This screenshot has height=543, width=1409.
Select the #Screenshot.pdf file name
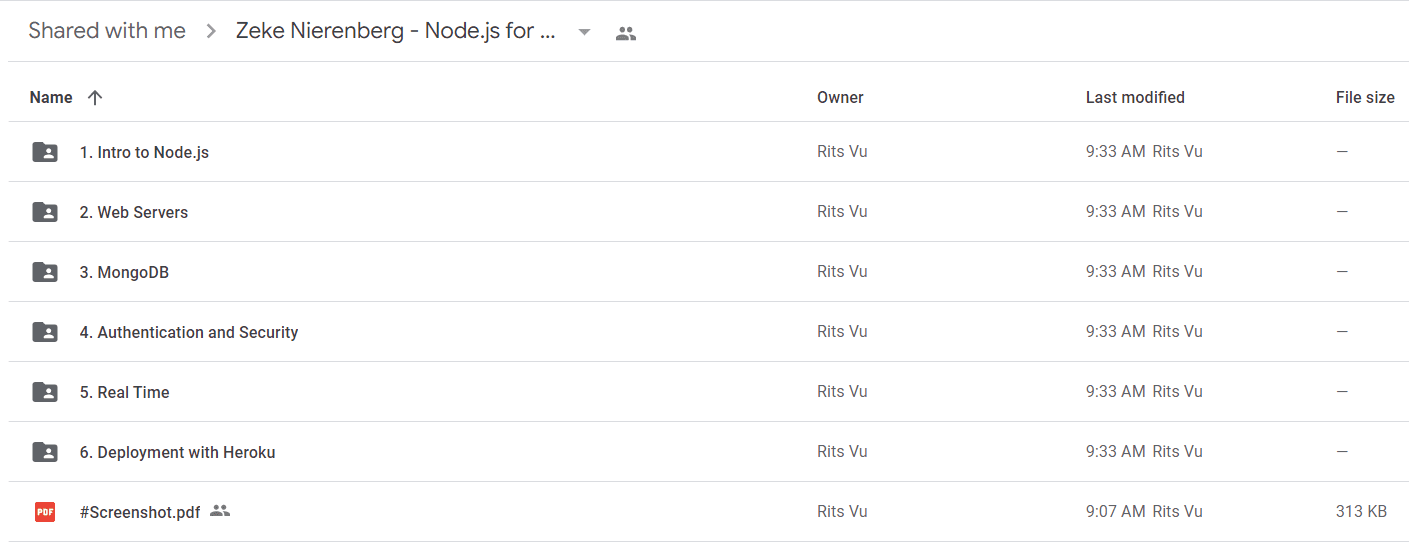click(x=140, y=512)
